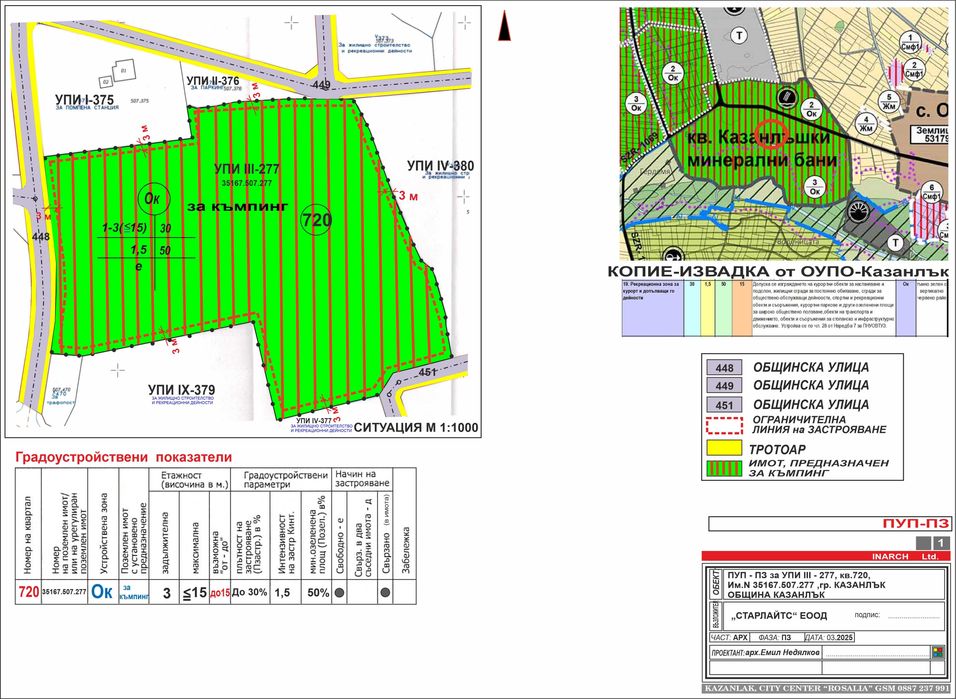This screenshot has width=956, height=699.
Task: Select the УПИ II-376 parcel label
Action: point(213,81)
